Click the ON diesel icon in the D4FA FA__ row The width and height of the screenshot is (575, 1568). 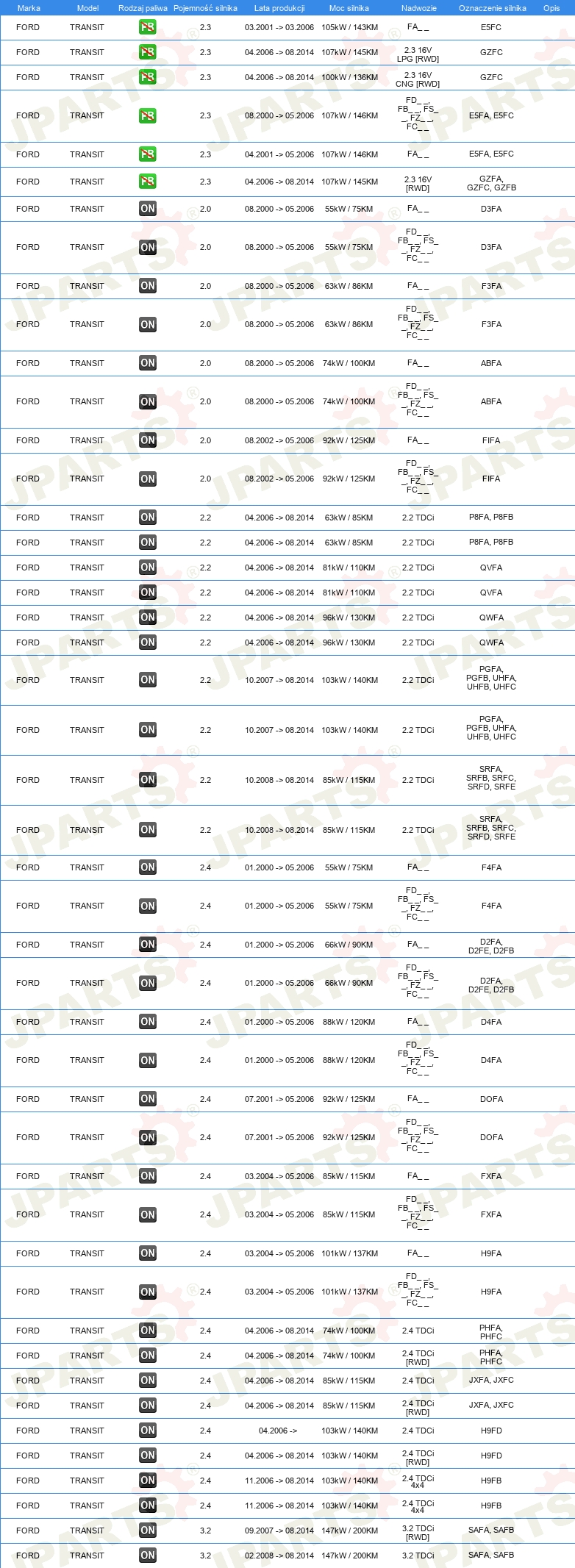click(x=148, y=1022)
